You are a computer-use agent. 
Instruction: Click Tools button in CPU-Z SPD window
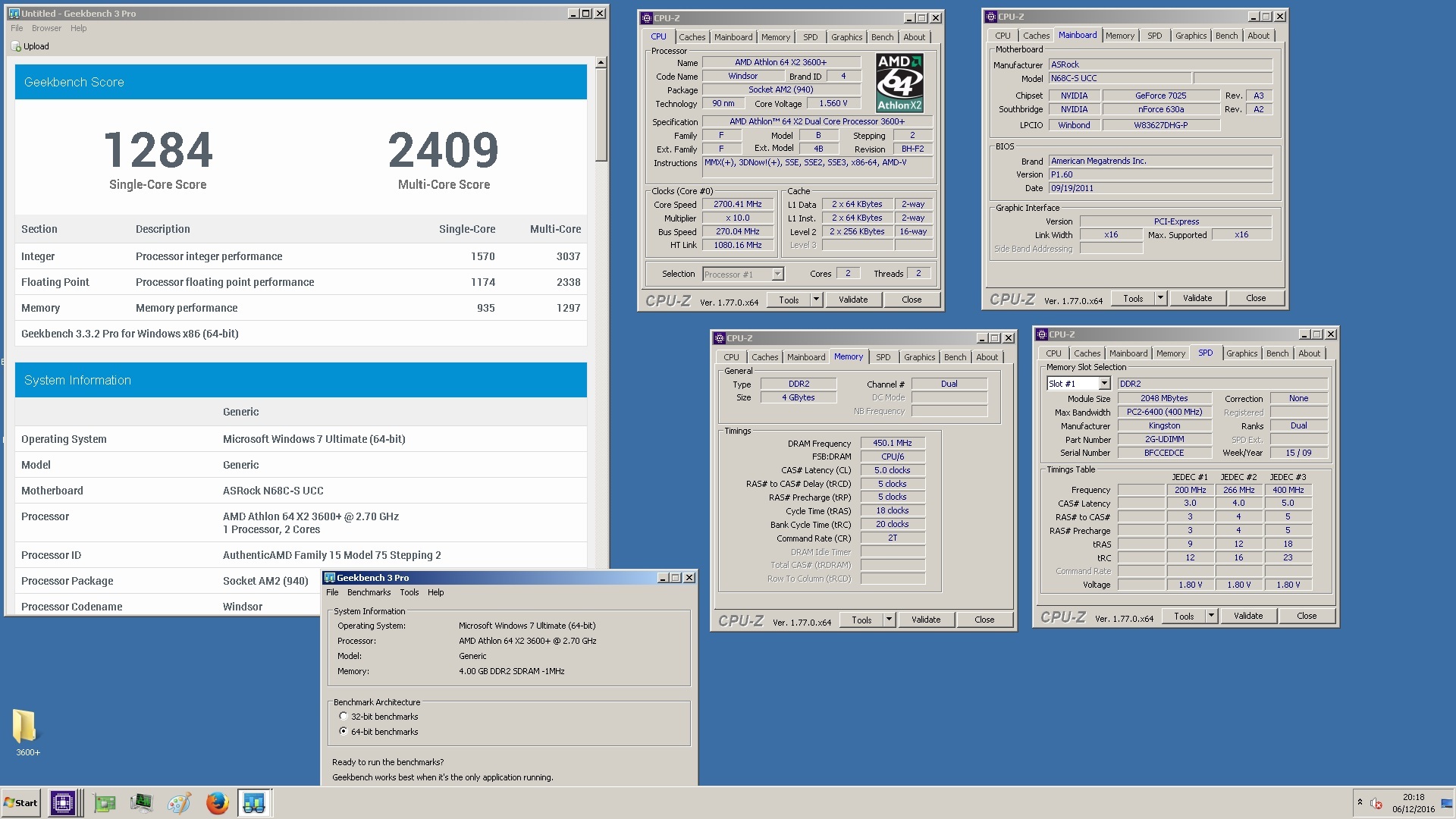tap(1184, 616)
